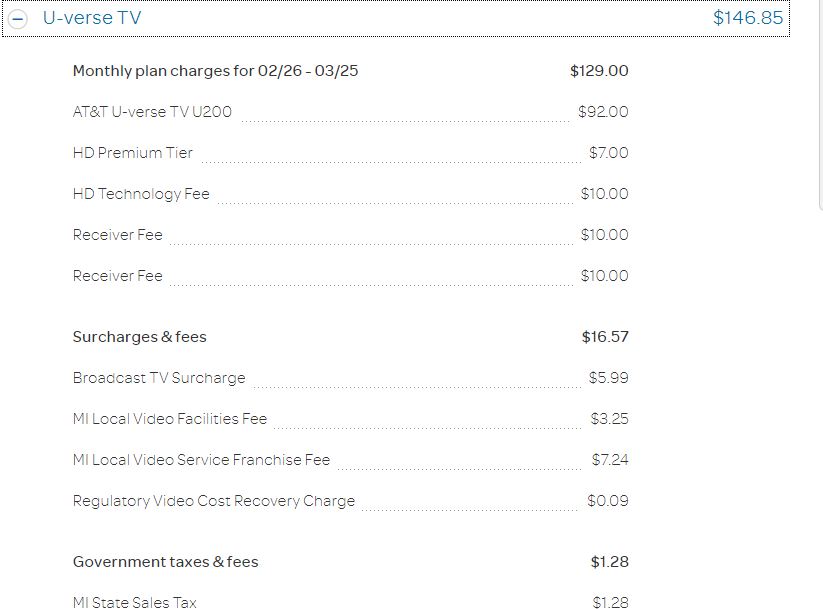The width and height of the screenshot is (823, 609).
Task: Select the AT&T U-verse TV U200 line item
Action: pyautogui.click(x=151, y=112)
